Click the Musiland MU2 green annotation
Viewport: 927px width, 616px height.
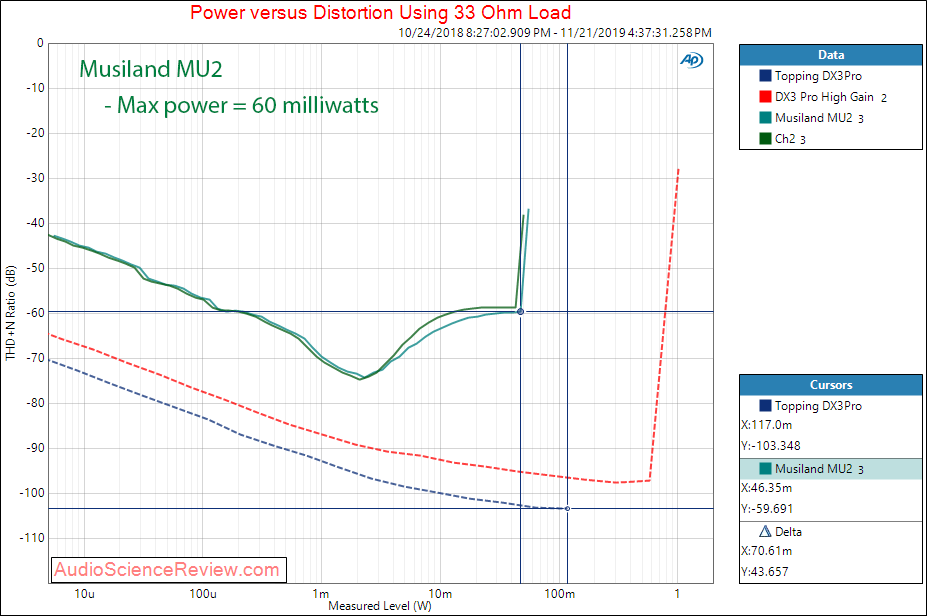point(151,69)
